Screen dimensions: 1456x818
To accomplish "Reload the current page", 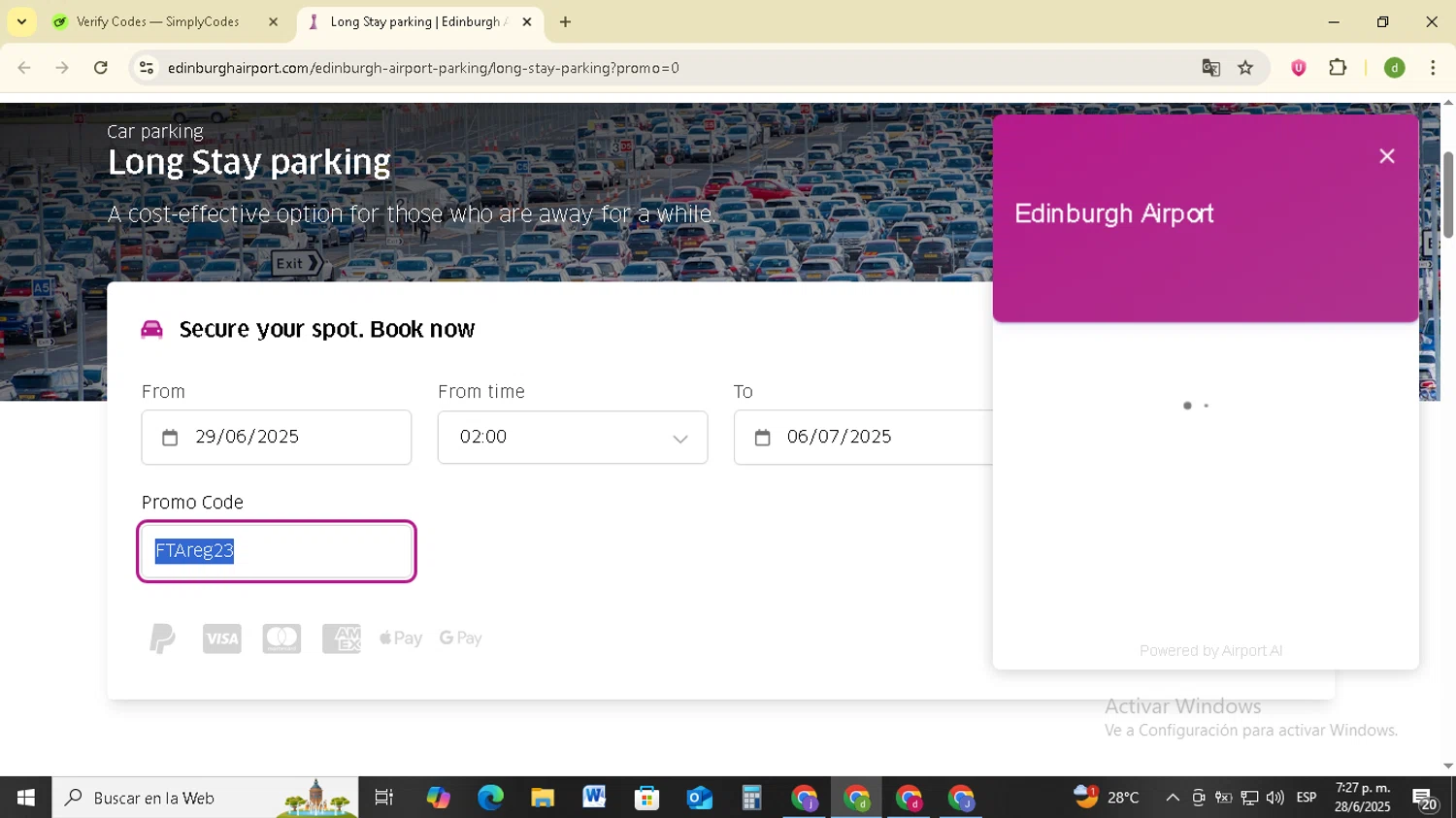I will (101, 68).
